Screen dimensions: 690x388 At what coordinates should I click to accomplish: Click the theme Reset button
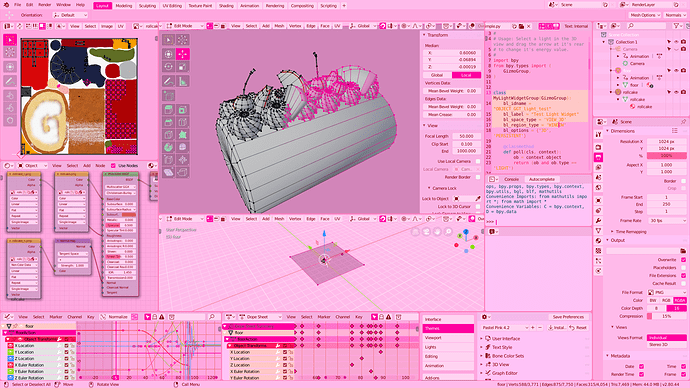point(578,328)
